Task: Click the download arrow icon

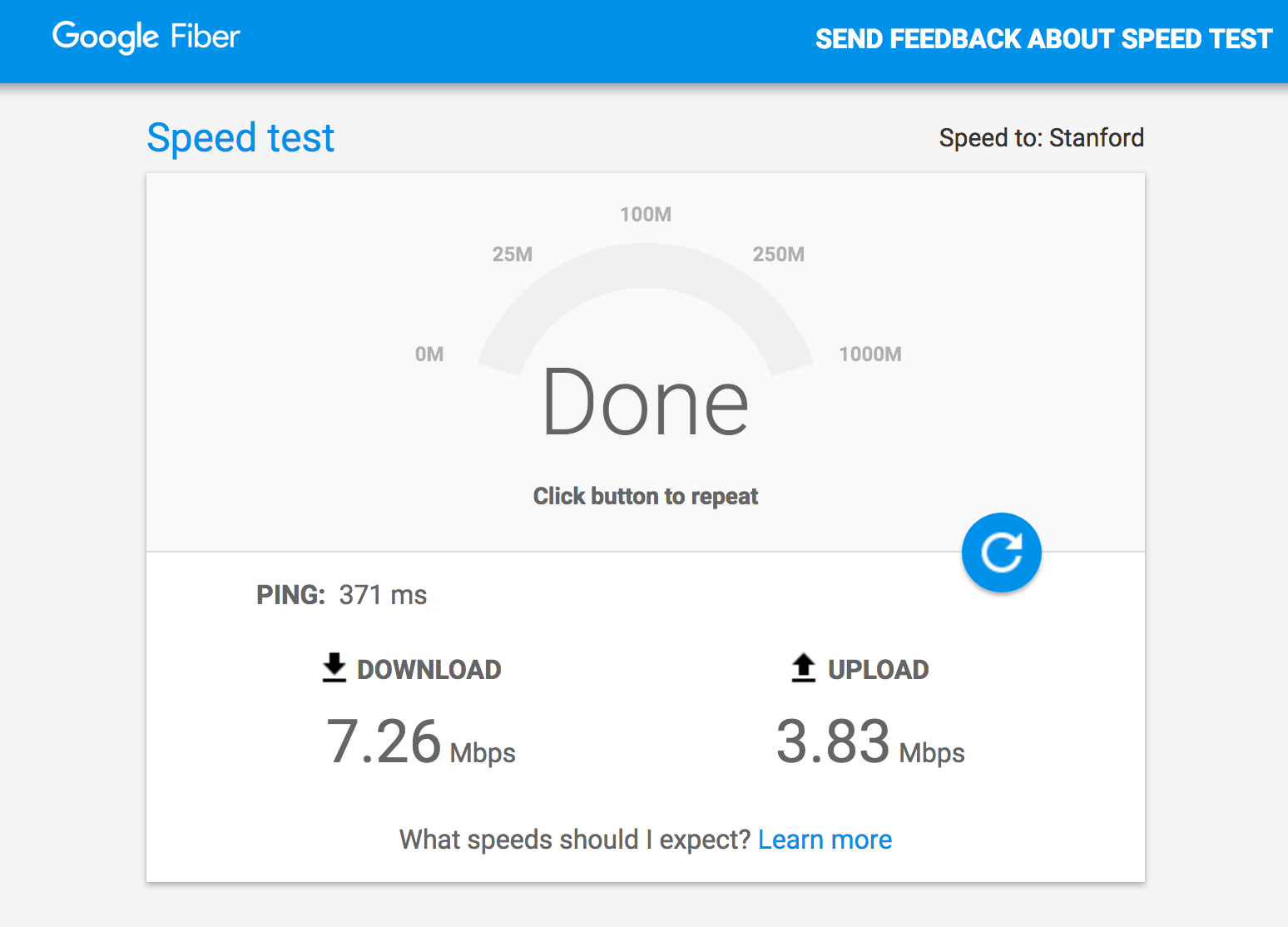Action: pos(334,668)
